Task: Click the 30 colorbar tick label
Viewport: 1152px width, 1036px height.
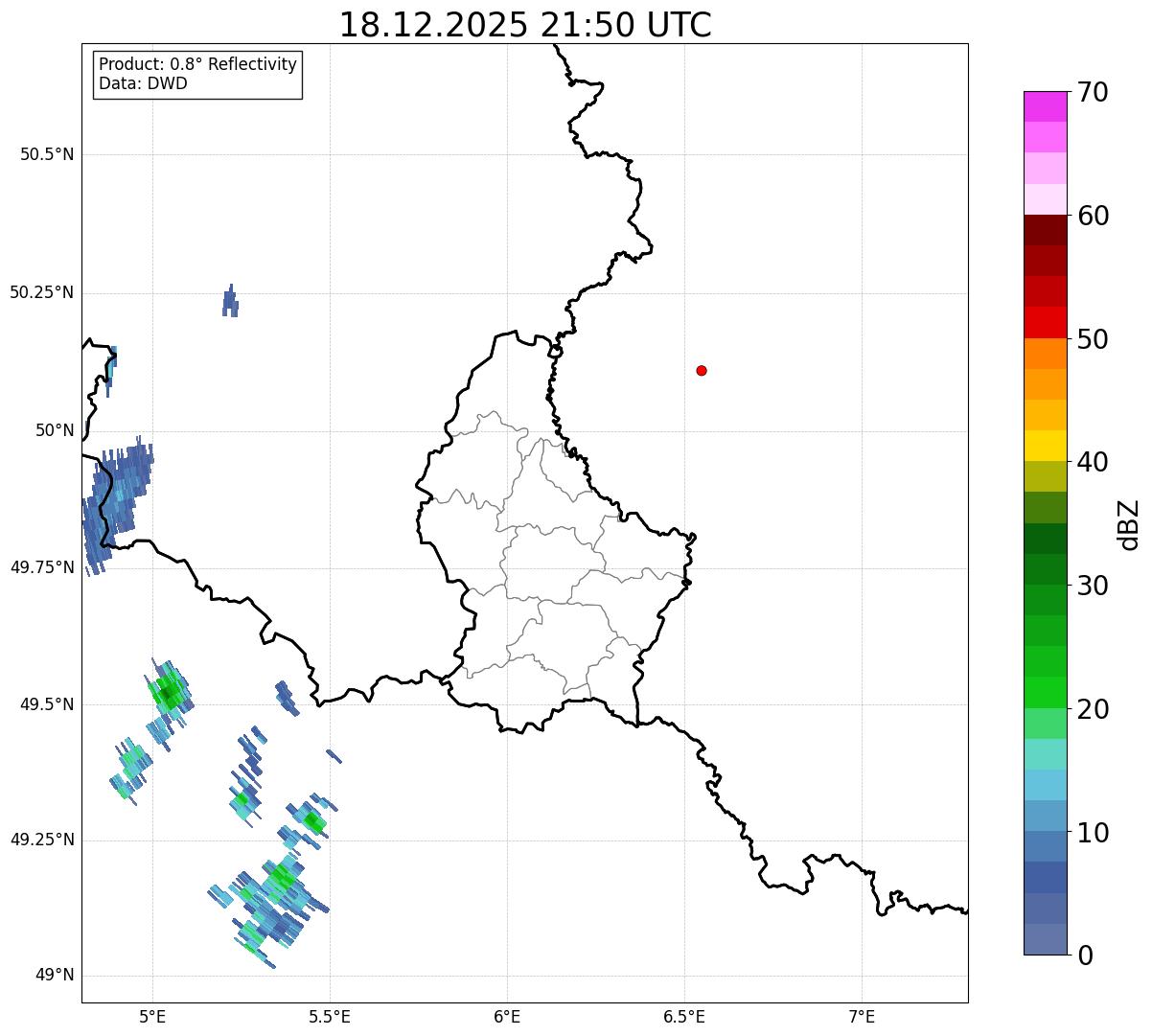Action: [x=1093, y=586]
